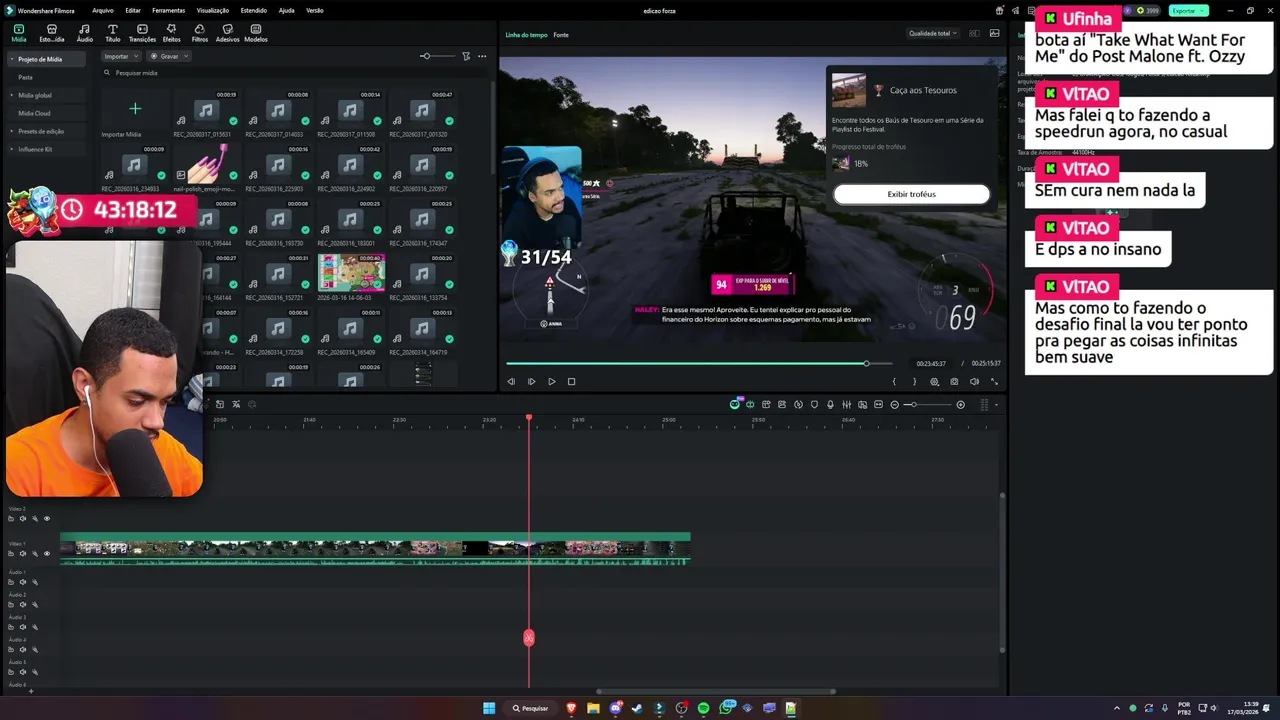Open the Áudio library panel
Image resolution: width=1280 pixels, height=720 pixels.
click(84, 33)
